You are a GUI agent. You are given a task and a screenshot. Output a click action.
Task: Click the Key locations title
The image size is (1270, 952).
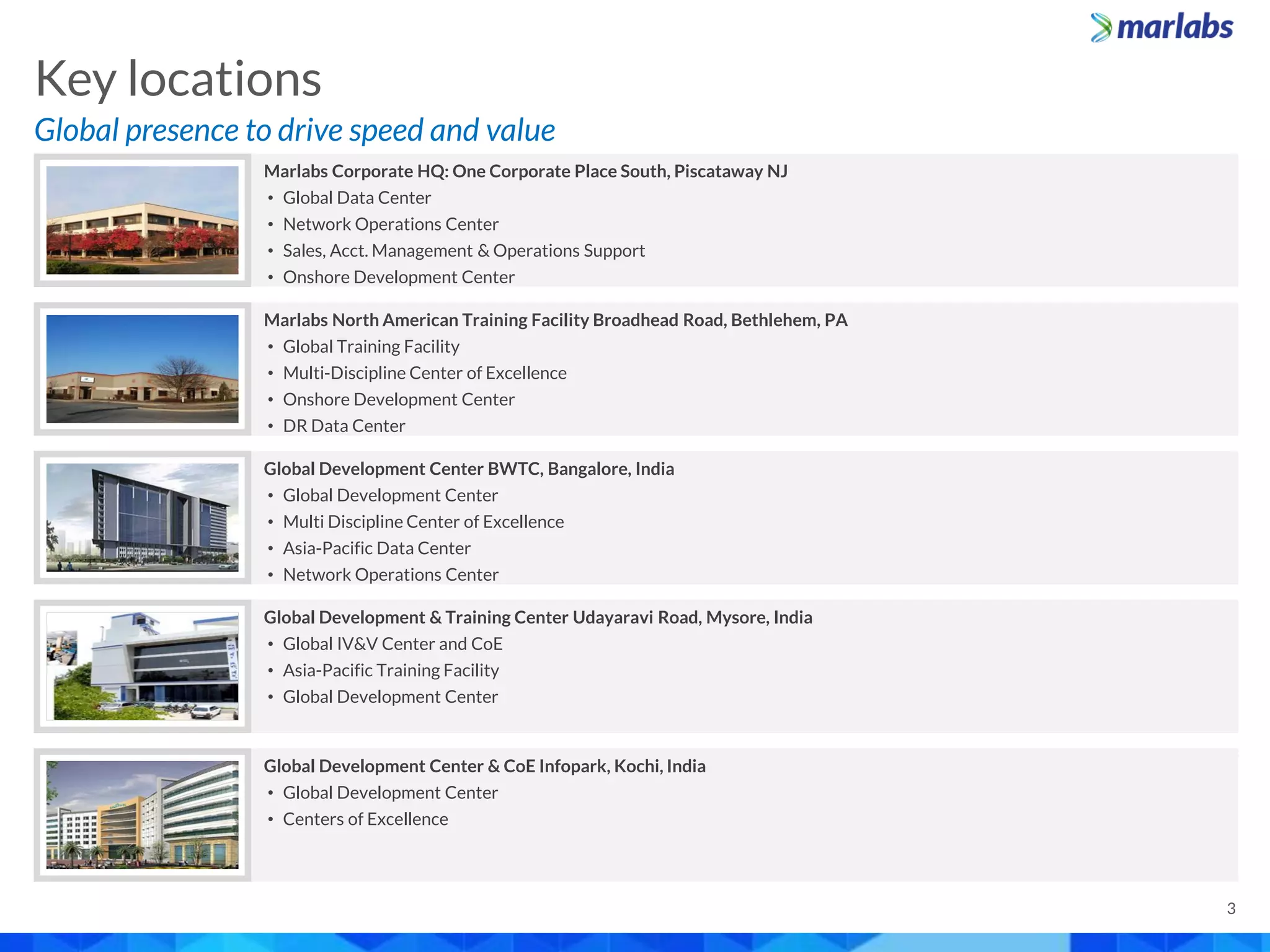pyautogui.click(x=178, y=79)
